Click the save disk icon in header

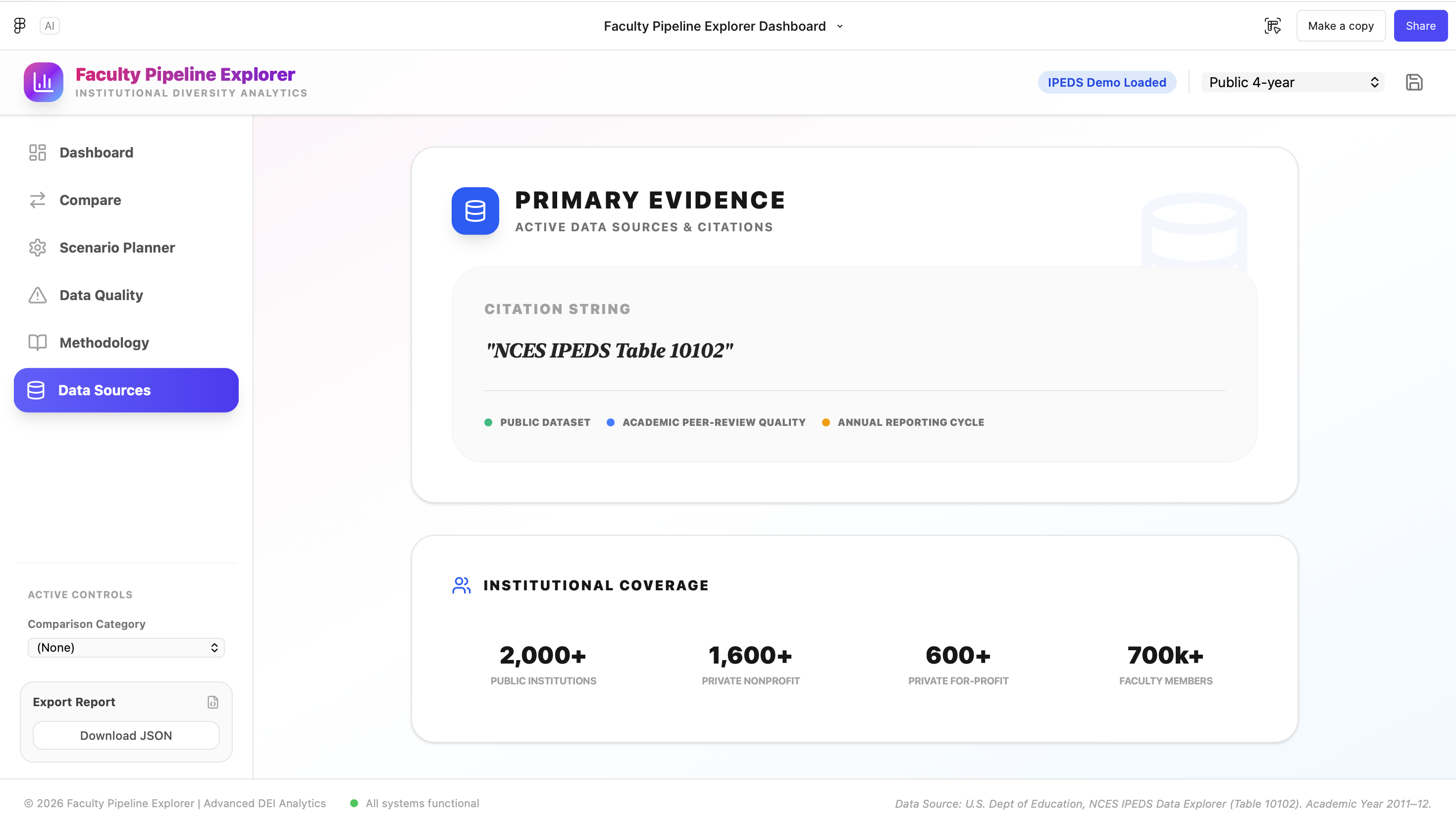pos(1413,82)
